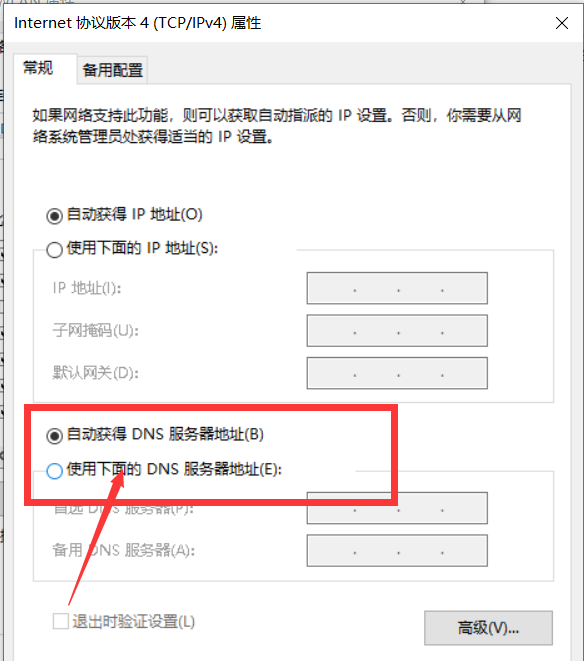587x661 pixels.
Task: Click first octet of 首选 DNS field
Action: pyautogui.click(x=331, y=508)
